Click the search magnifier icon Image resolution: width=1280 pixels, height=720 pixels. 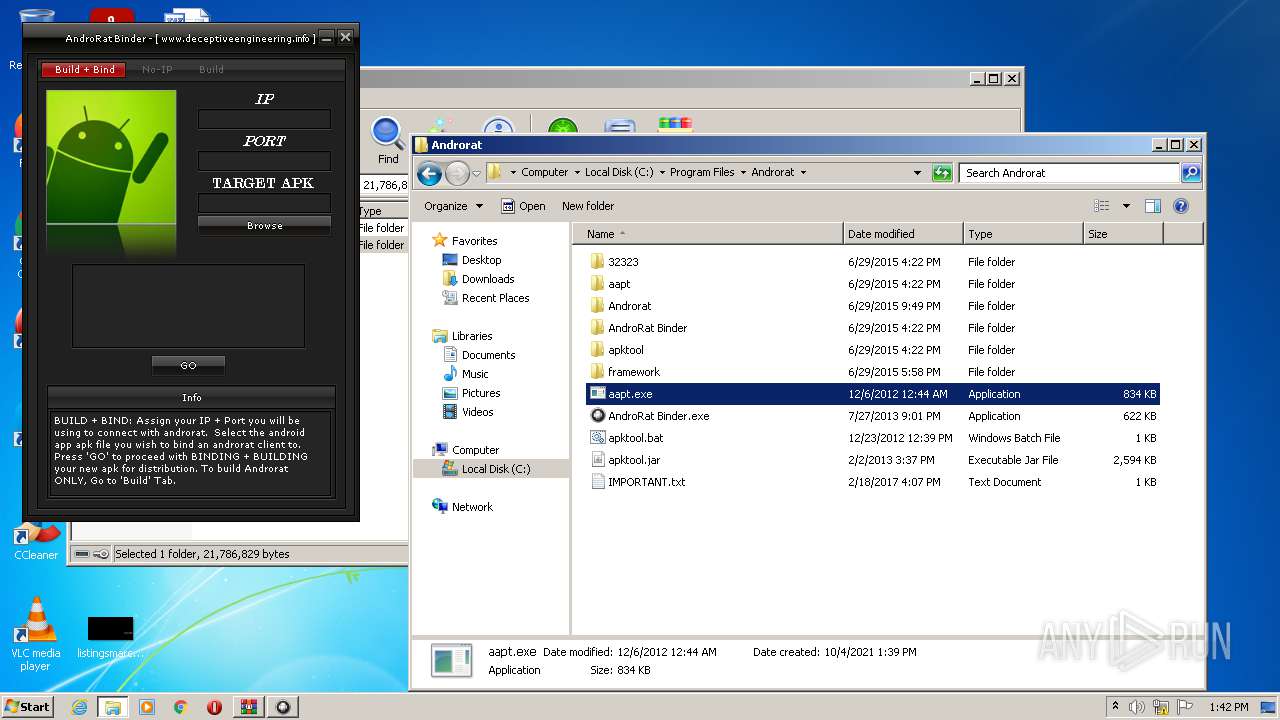[x=1190, y=173]
